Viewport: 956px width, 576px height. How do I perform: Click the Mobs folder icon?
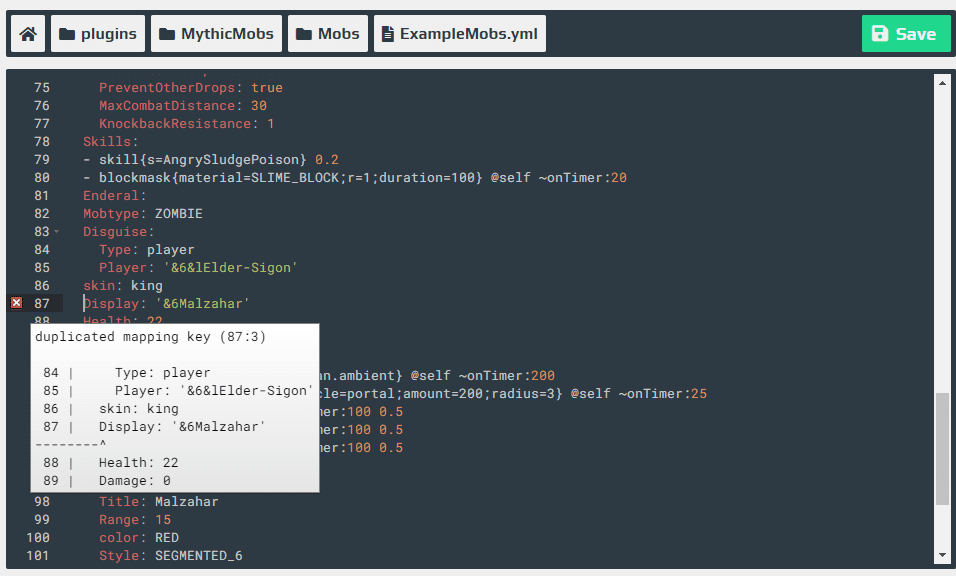304,34
